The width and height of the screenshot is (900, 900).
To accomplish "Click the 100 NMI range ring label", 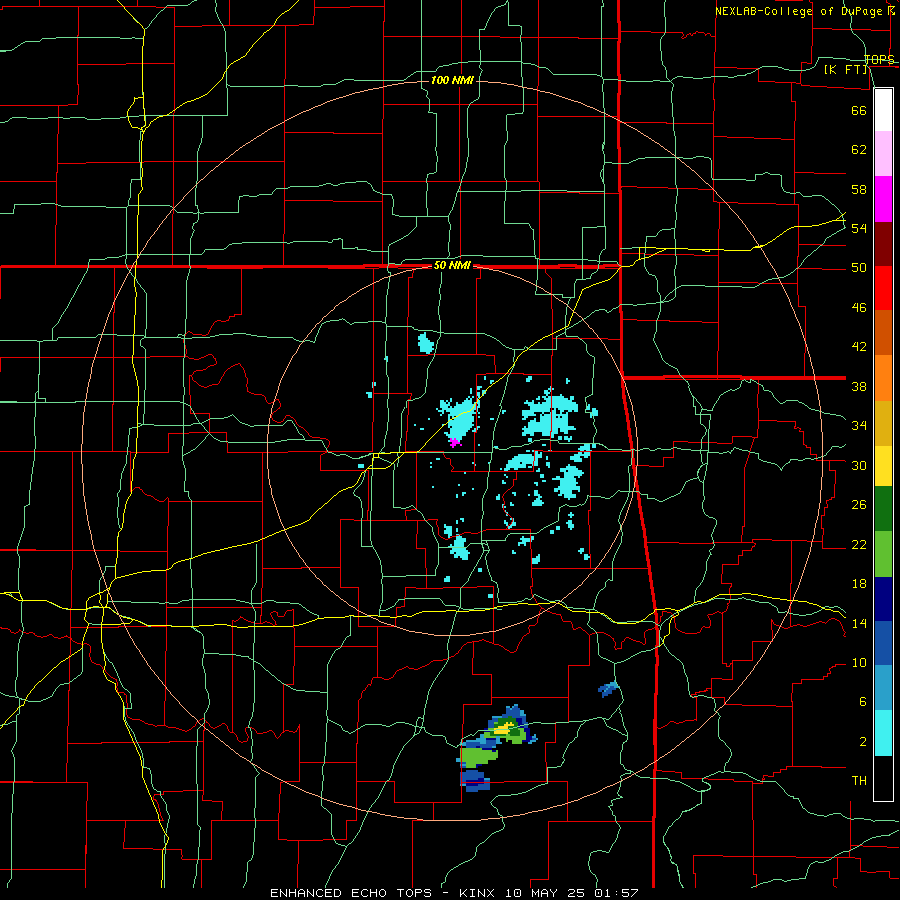I will click(452, 80).
